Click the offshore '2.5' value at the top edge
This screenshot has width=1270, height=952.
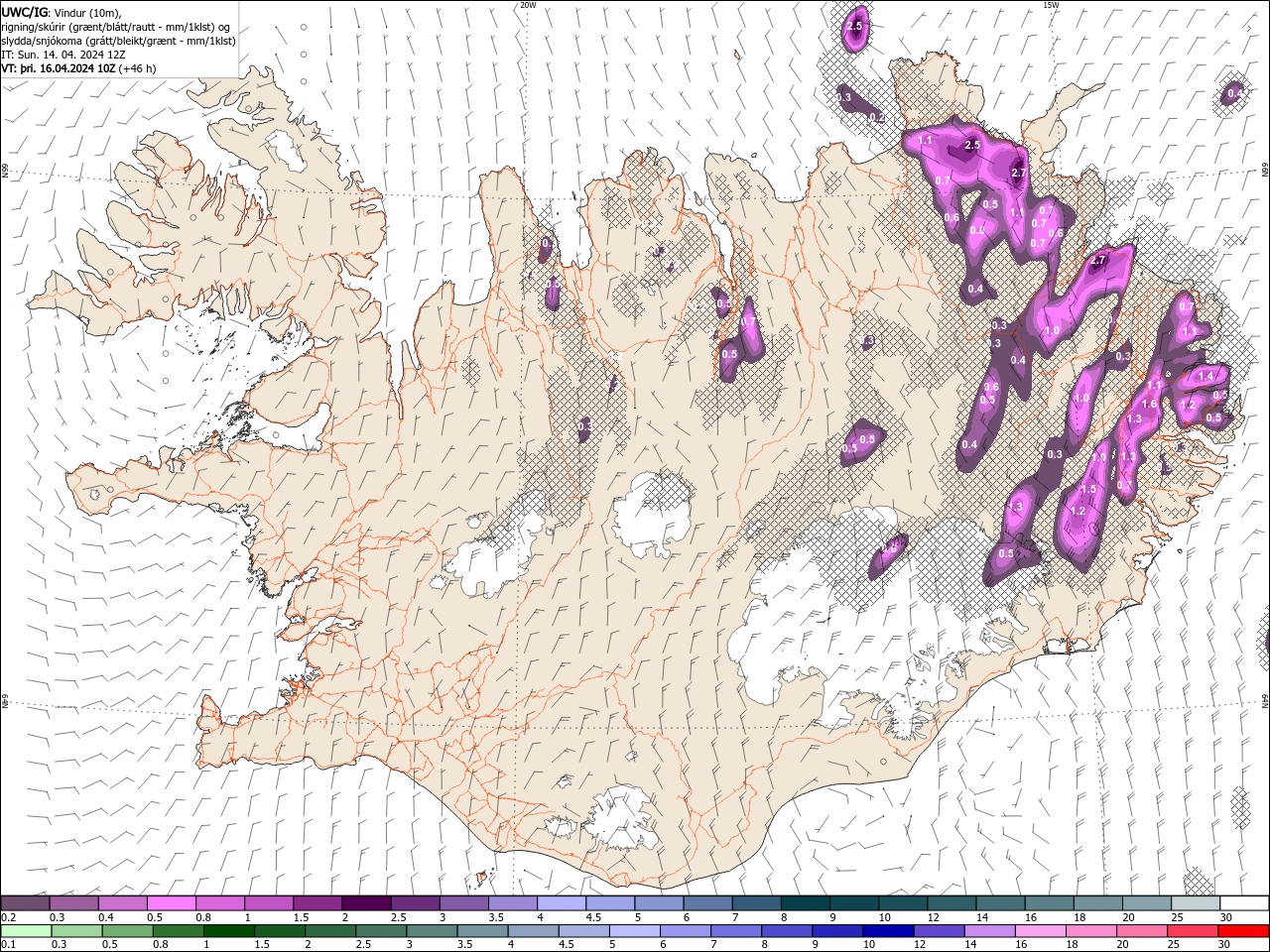pyautogui.click(x=855, y=26)
